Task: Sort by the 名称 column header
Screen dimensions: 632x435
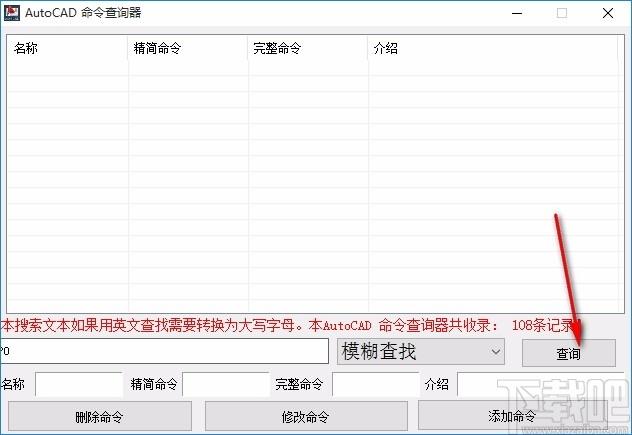Action: point(67,48)
